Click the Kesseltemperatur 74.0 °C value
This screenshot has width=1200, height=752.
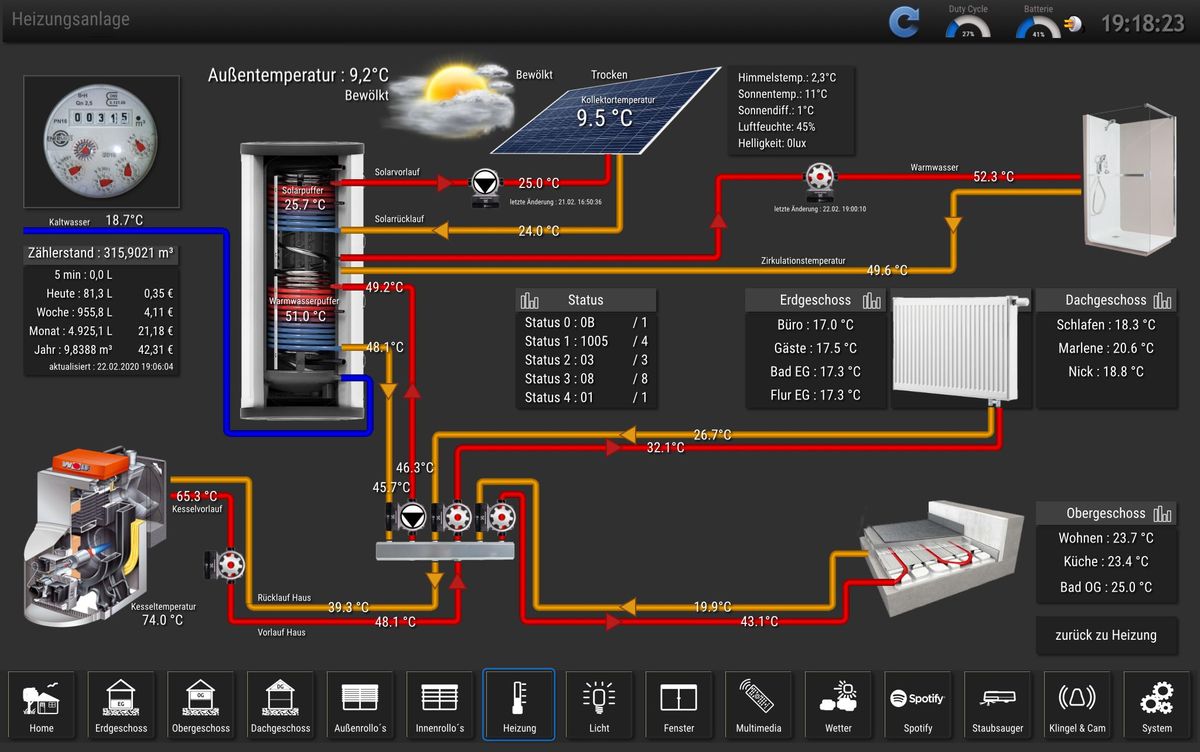click(162, 620)
